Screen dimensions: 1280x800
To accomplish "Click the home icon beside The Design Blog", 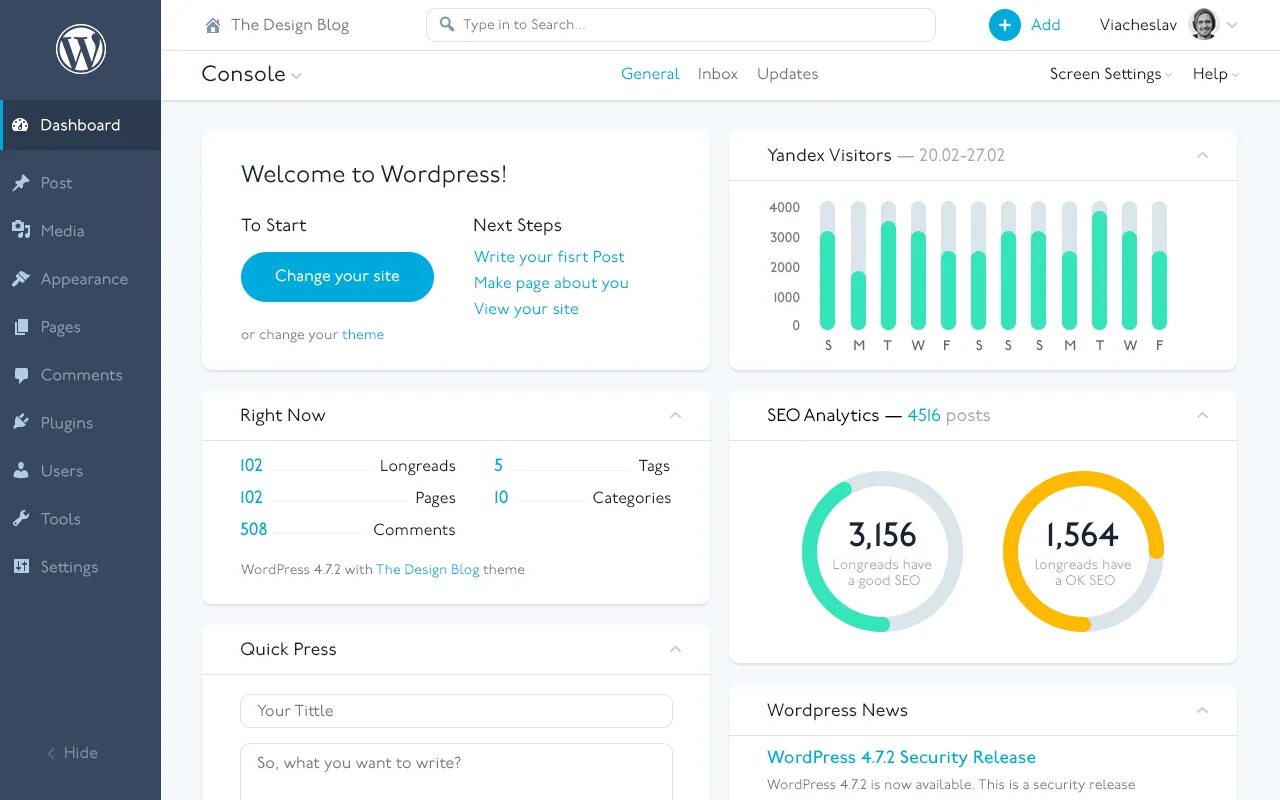I will click(x=213, y=25).
